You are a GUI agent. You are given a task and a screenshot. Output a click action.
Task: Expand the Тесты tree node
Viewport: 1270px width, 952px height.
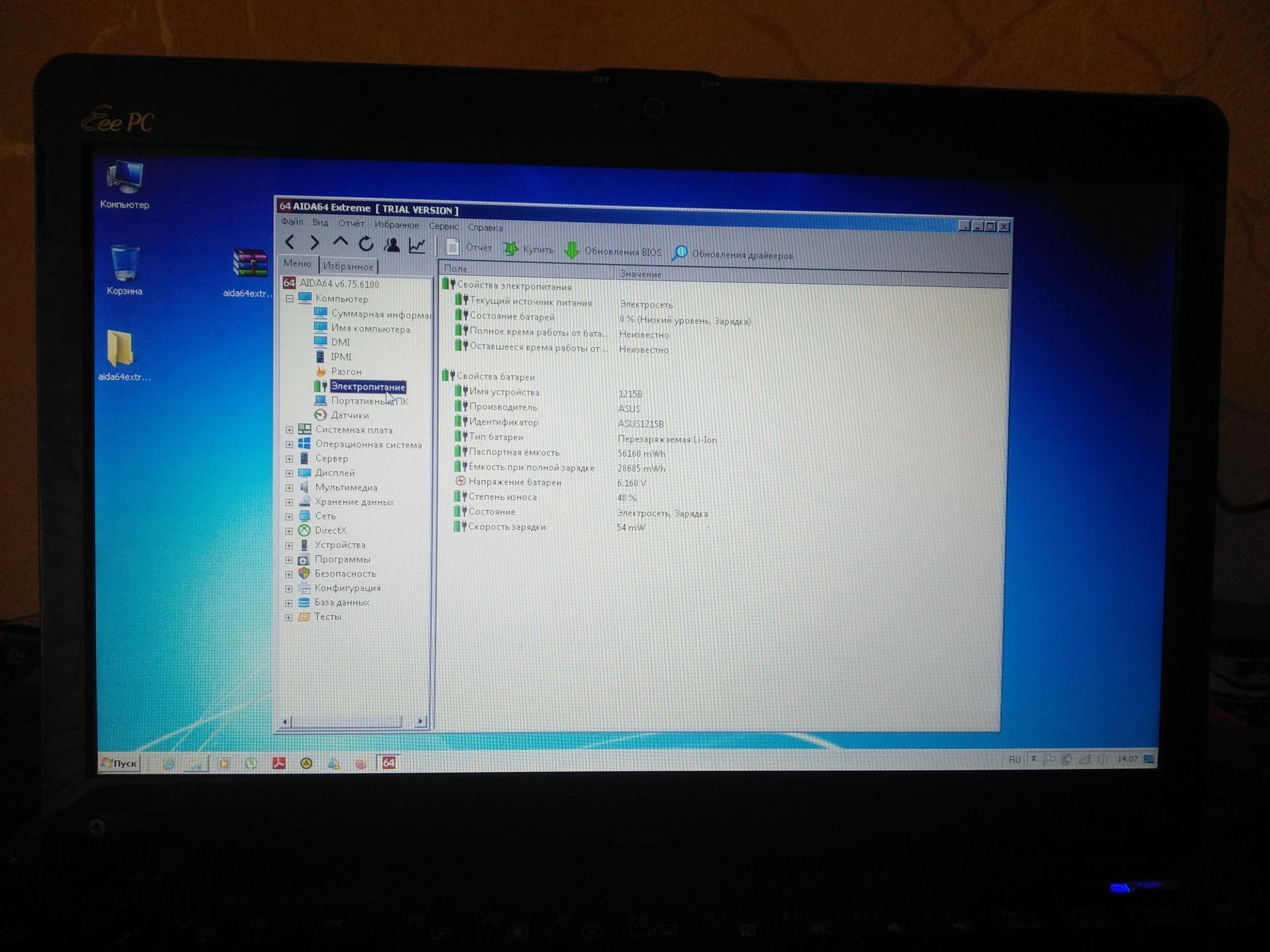click(289, 617)
